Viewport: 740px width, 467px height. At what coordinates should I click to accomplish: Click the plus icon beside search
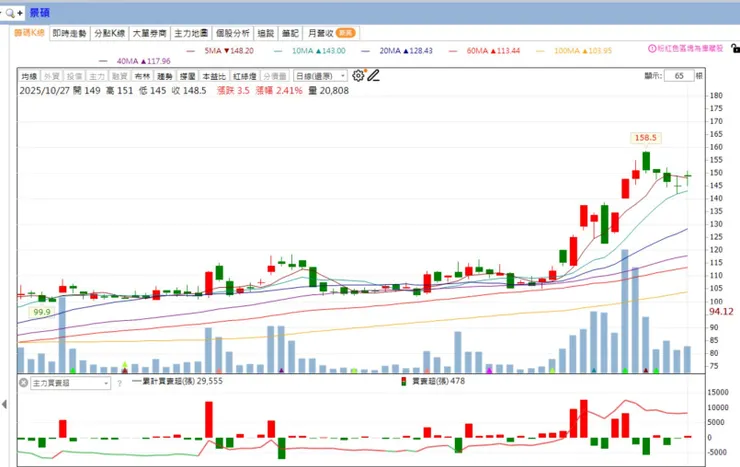tap(20, 13)
